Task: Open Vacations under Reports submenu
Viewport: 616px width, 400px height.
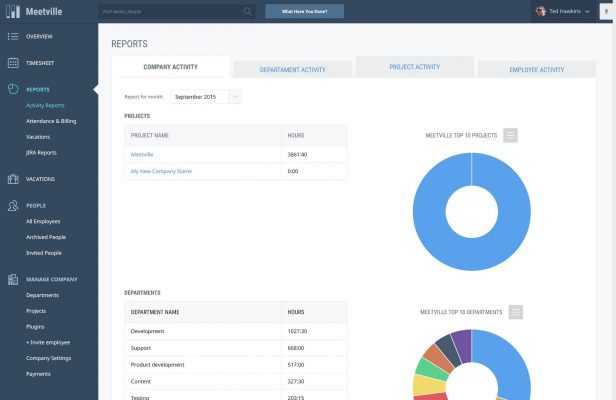Action: 38,137
